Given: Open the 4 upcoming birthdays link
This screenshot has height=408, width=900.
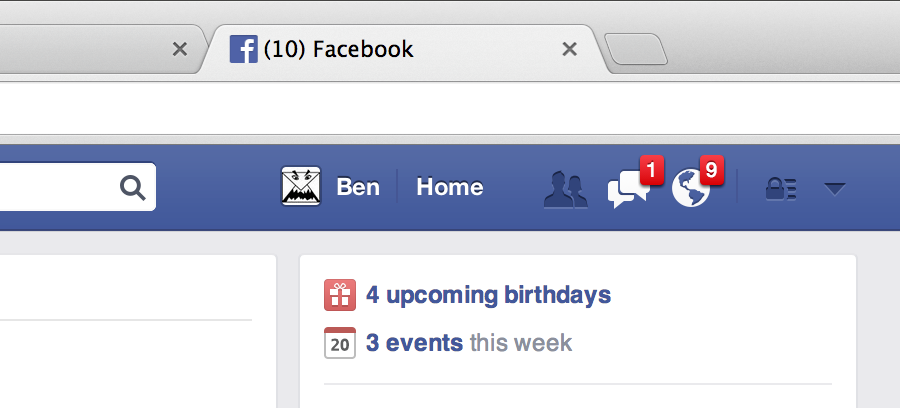Looking at the screenshot, I should tap(488, 295).
